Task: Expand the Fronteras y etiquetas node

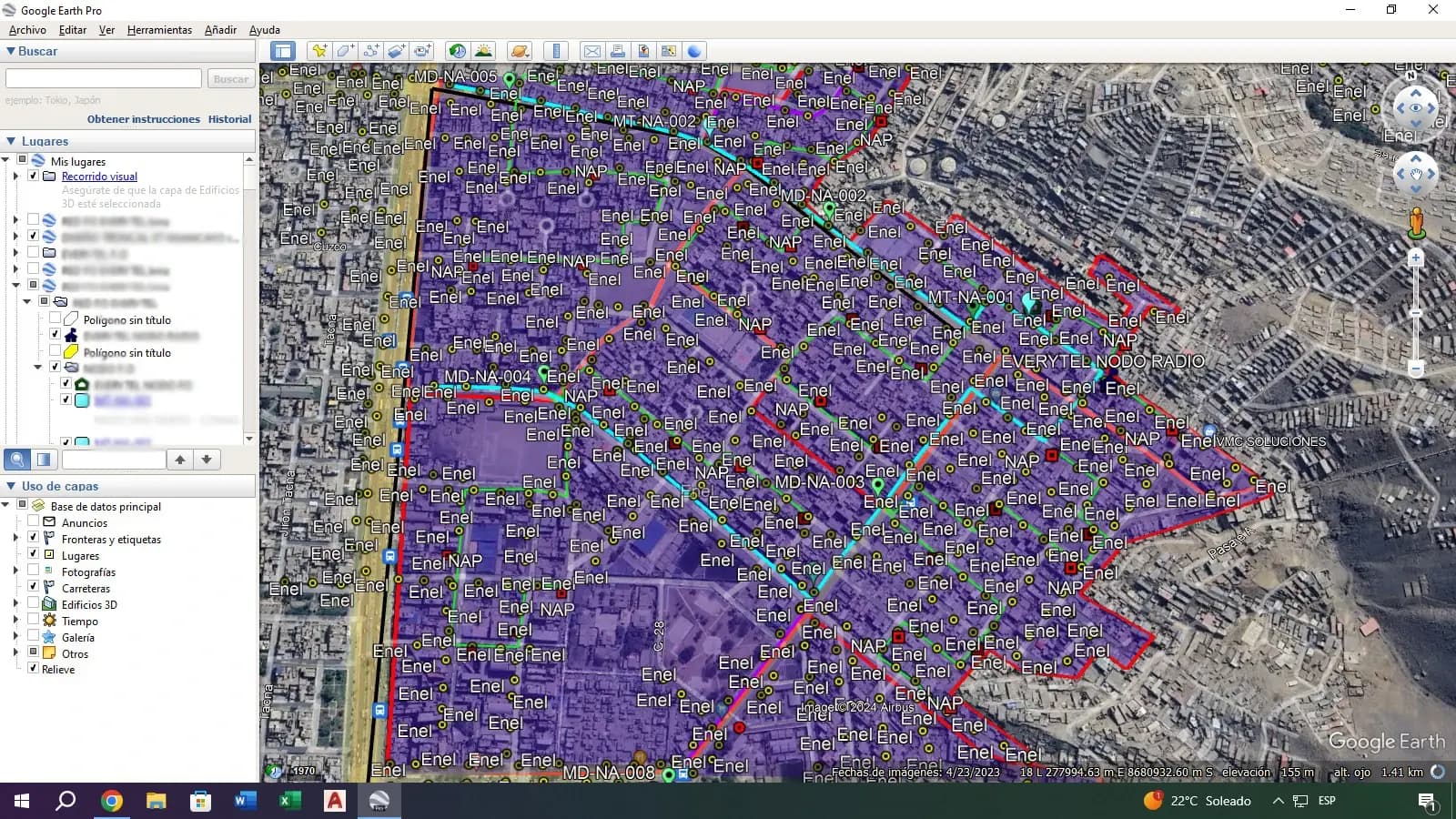Action: coord(15,539)
